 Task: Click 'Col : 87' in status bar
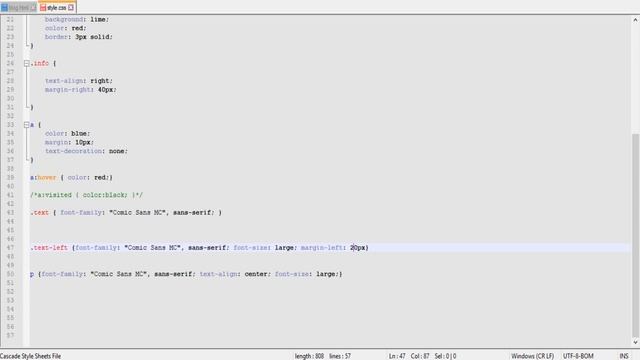point(420,356)
